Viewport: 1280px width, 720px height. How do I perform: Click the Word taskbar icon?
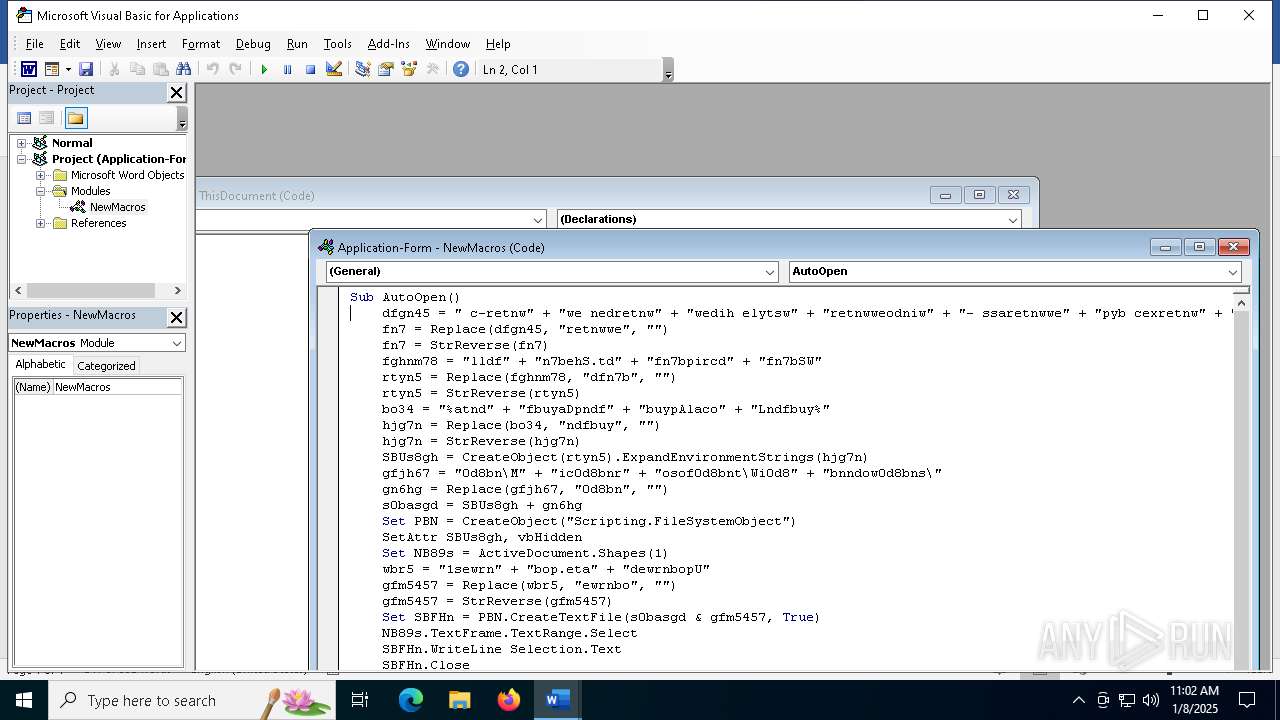[x=558, y=700]
